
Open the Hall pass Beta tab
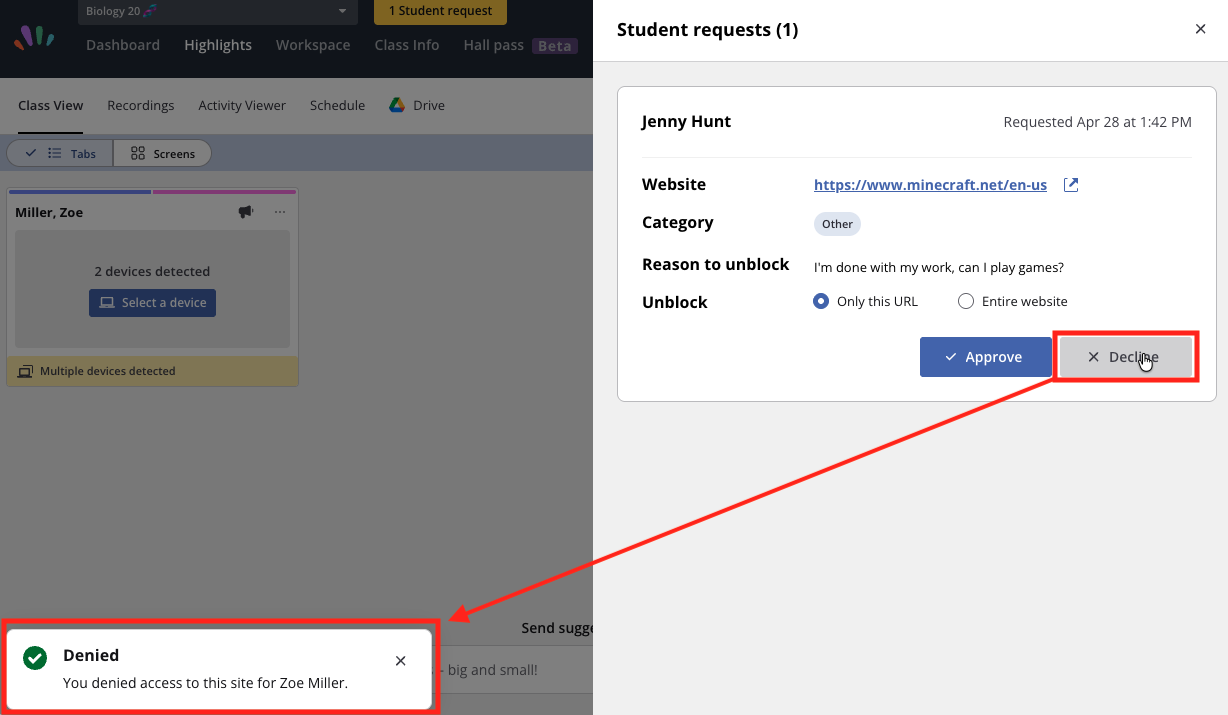520,45
